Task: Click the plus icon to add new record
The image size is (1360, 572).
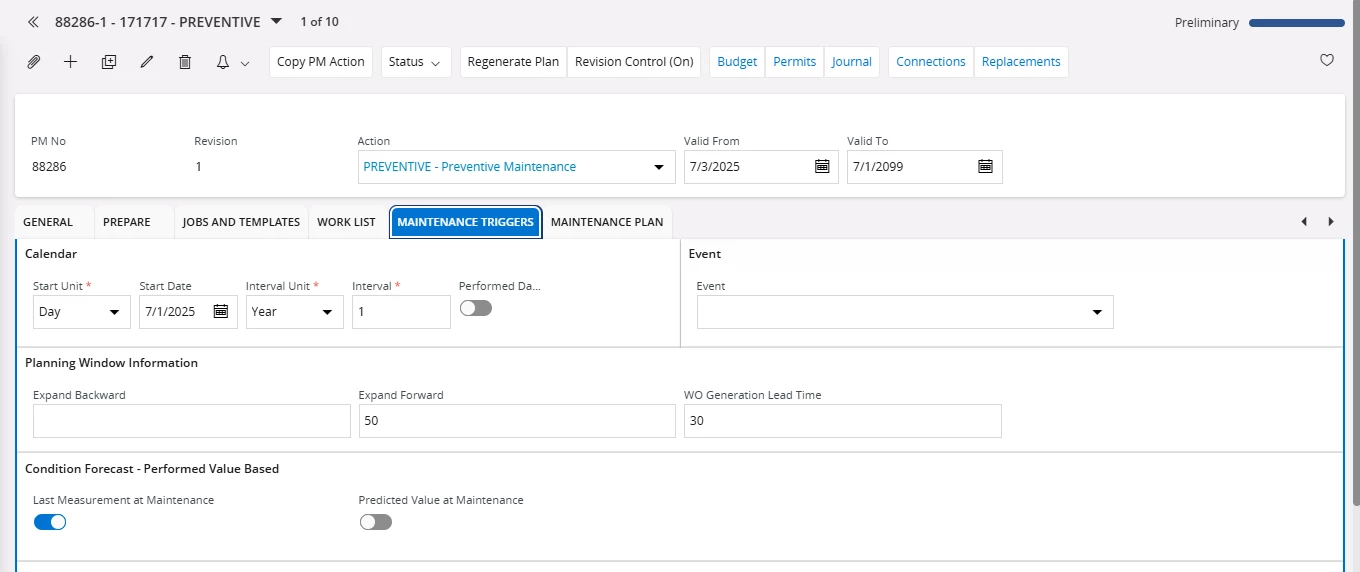Action: coord(70,62)
